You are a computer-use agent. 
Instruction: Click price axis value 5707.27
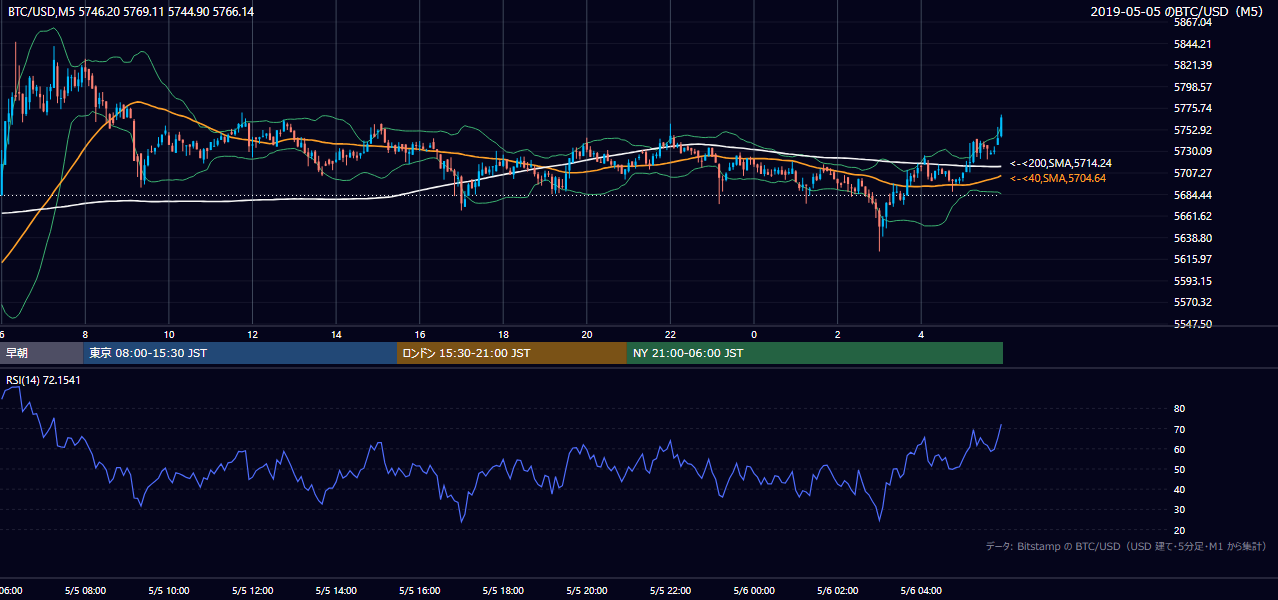point(1192,173)
